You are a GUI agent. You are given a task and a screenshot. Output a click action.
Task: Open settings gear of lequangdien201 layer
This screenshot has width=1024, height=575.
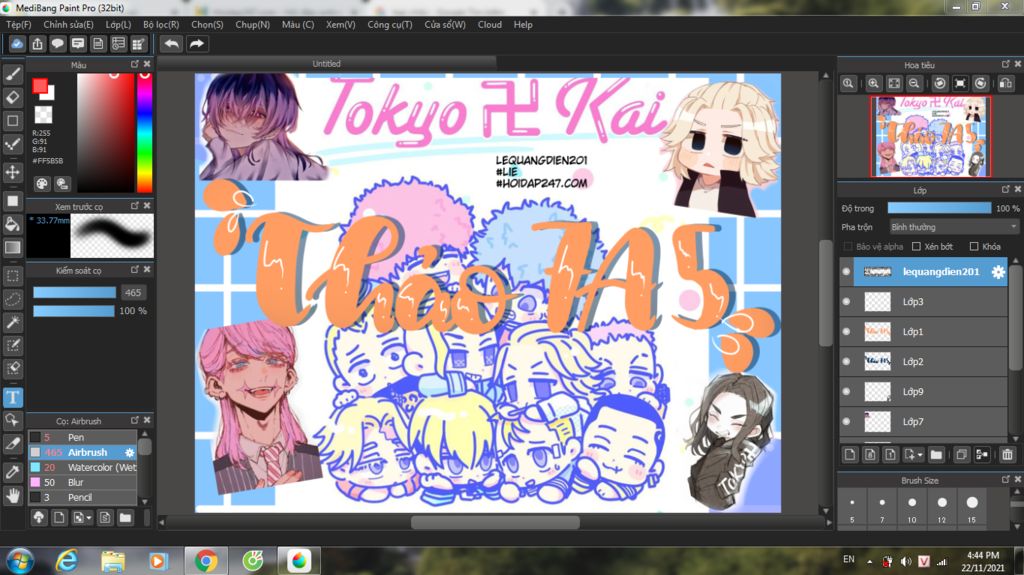(998, 272)
